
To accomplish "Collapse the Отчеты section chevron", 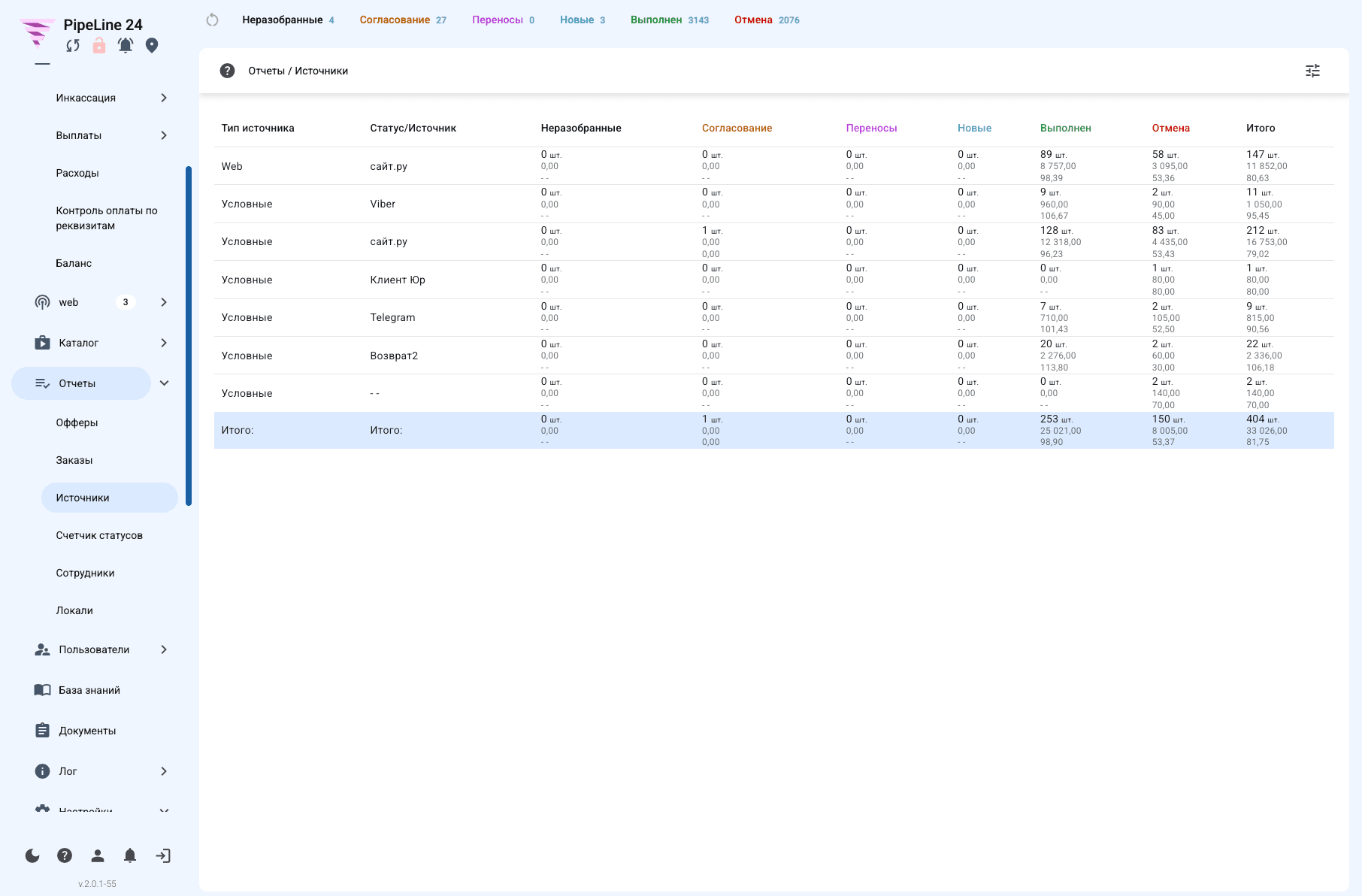I will click(164, 383).
